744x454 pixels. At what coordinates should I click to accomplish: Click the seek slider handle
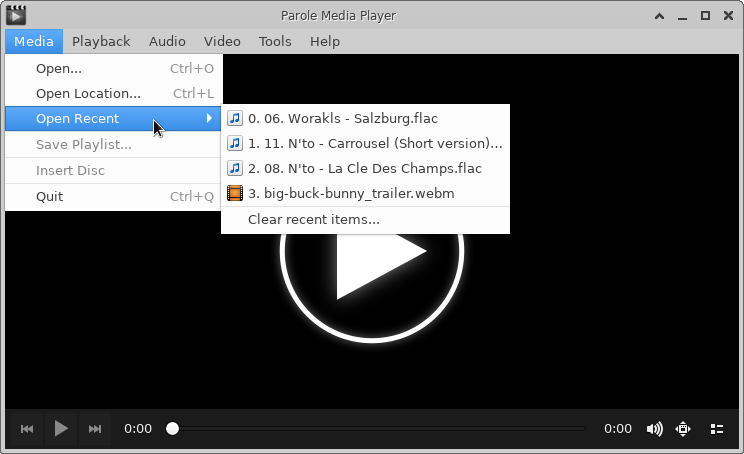[x=172, y=429]
